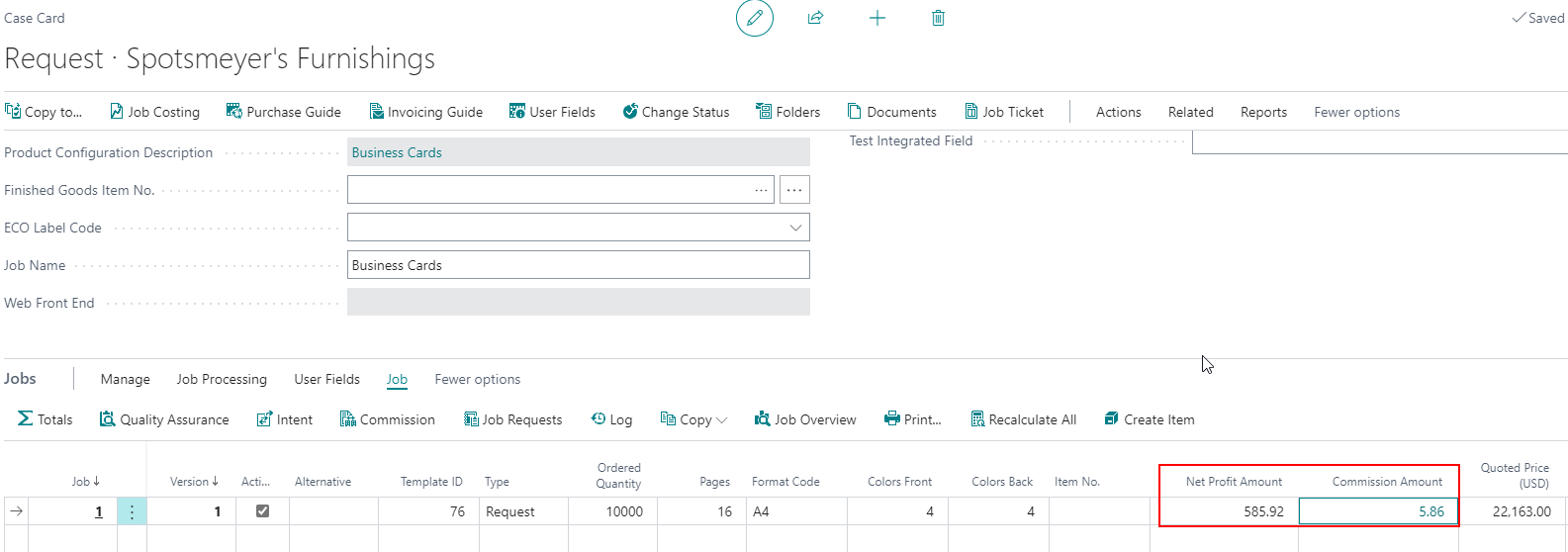
Task: Click the Print... action
Action: click(x=913, y=419)
